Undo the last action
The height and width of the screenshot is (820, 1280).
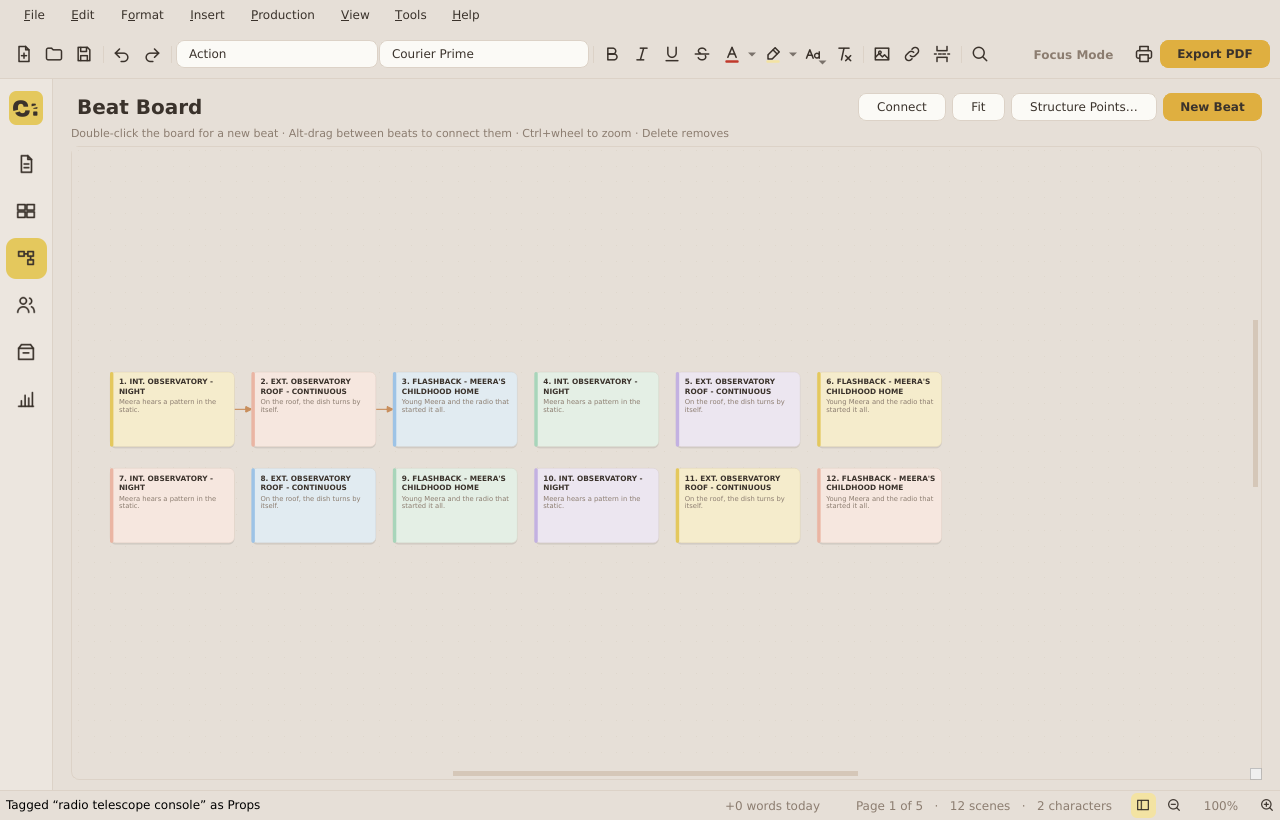pyautogui.click(x=122, y=54)
